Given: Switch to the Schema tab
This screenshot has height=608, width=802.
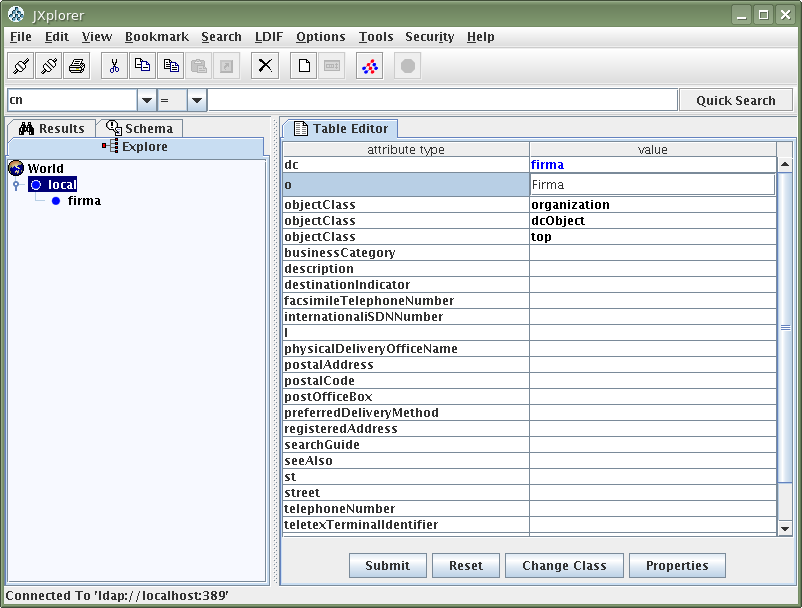Looking at the screenshot, I should point(139,128).
